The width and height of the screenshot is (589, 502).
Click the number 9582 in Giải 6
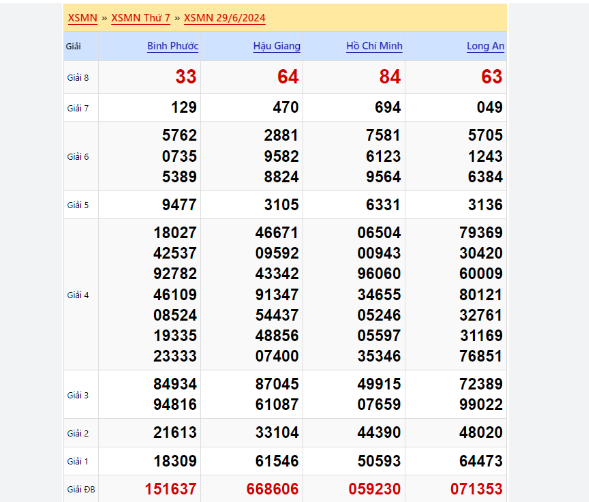[281, 156]
